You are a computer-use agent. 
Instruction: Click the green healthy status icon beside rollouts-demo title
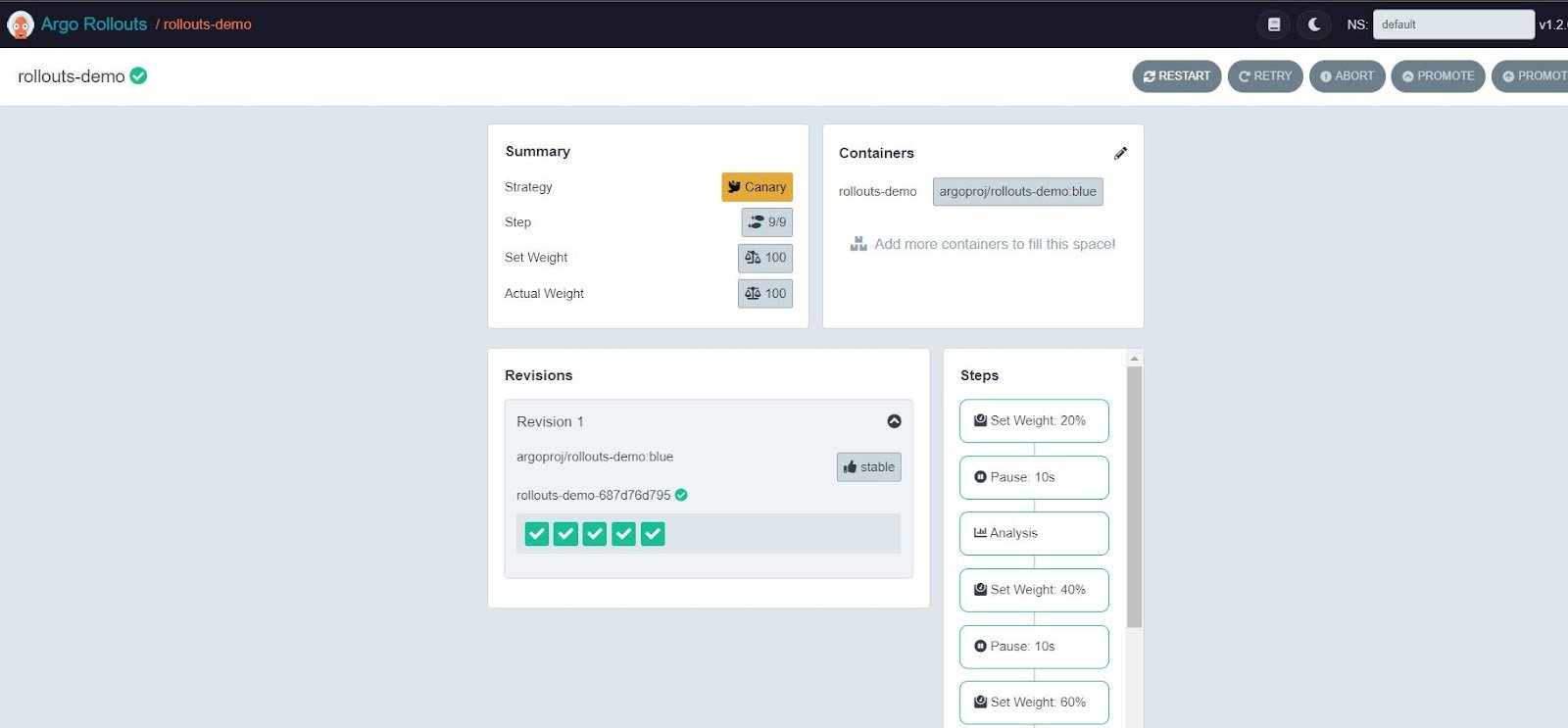139,75
